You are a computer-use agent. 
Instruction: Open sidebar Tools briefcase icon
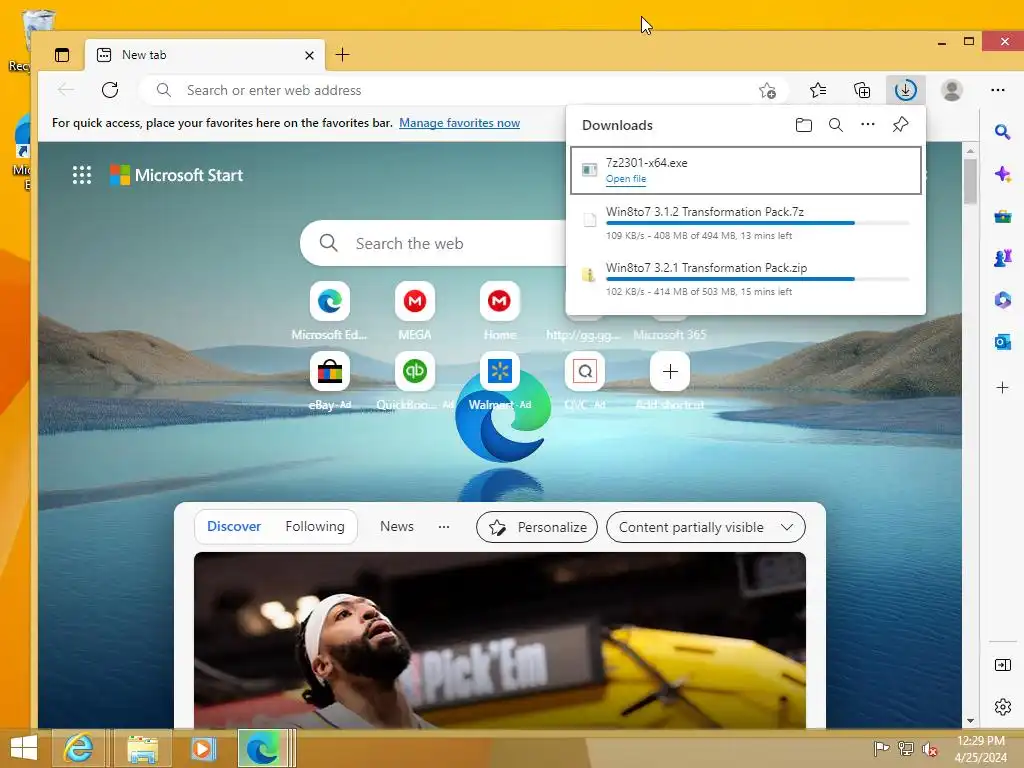[x=1002, y=217]
